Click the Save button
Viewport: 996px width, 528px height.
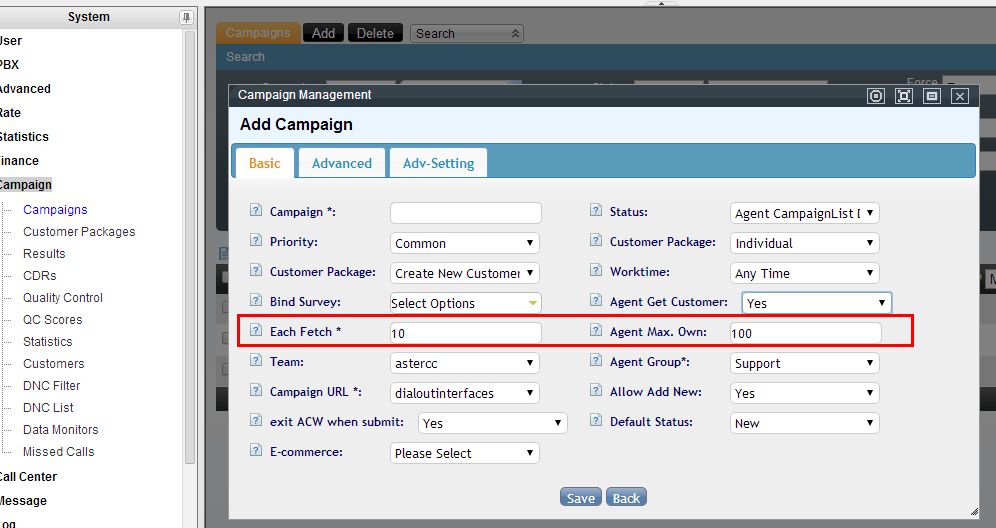[580, 498]
